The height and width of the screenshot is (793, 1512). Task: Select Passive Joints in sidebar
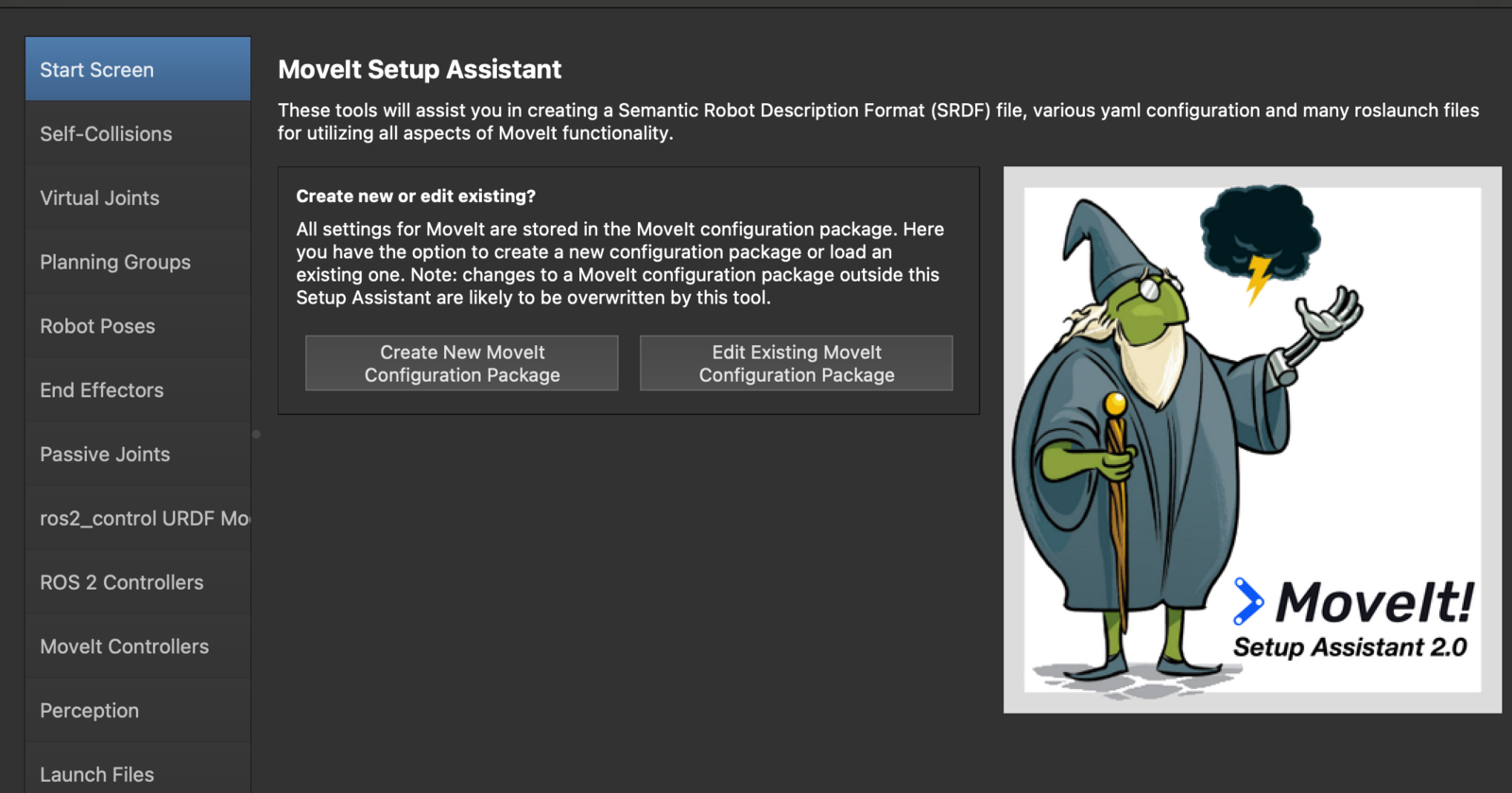138,454
